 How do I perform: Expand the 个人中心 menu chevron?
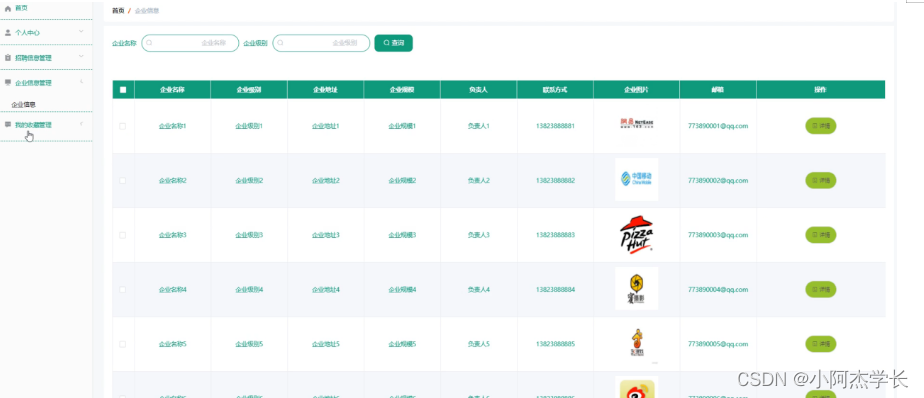81,32
